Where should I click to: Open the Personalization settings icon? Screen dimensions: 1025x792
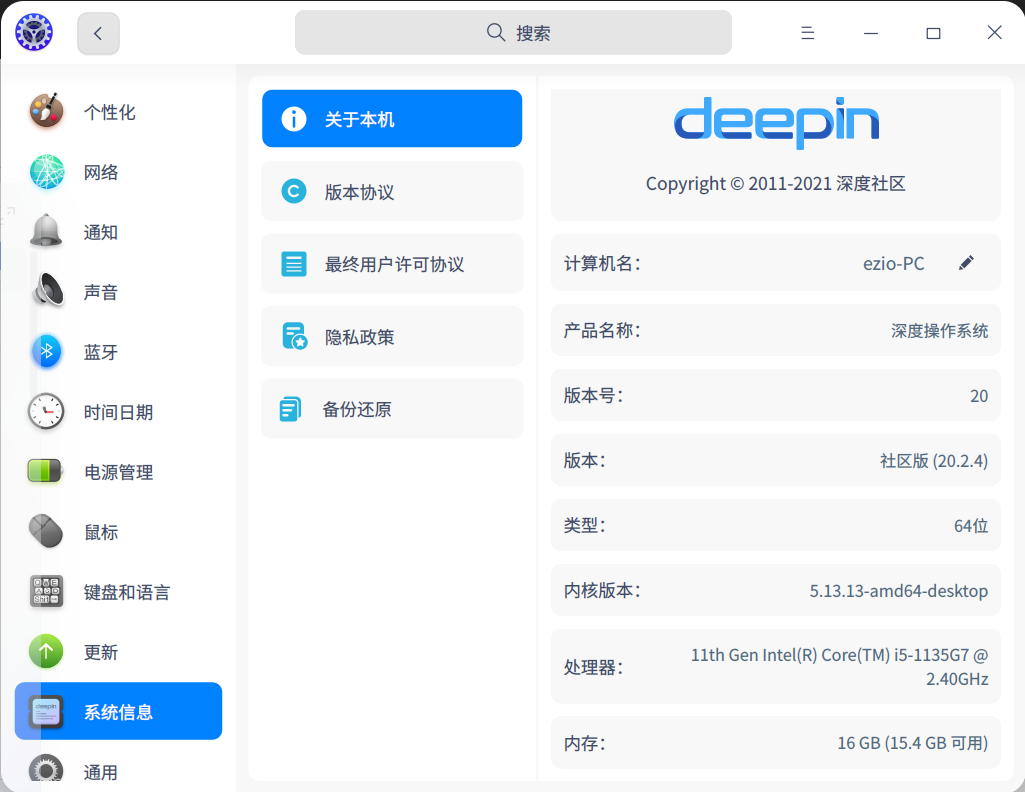(46, 112)
